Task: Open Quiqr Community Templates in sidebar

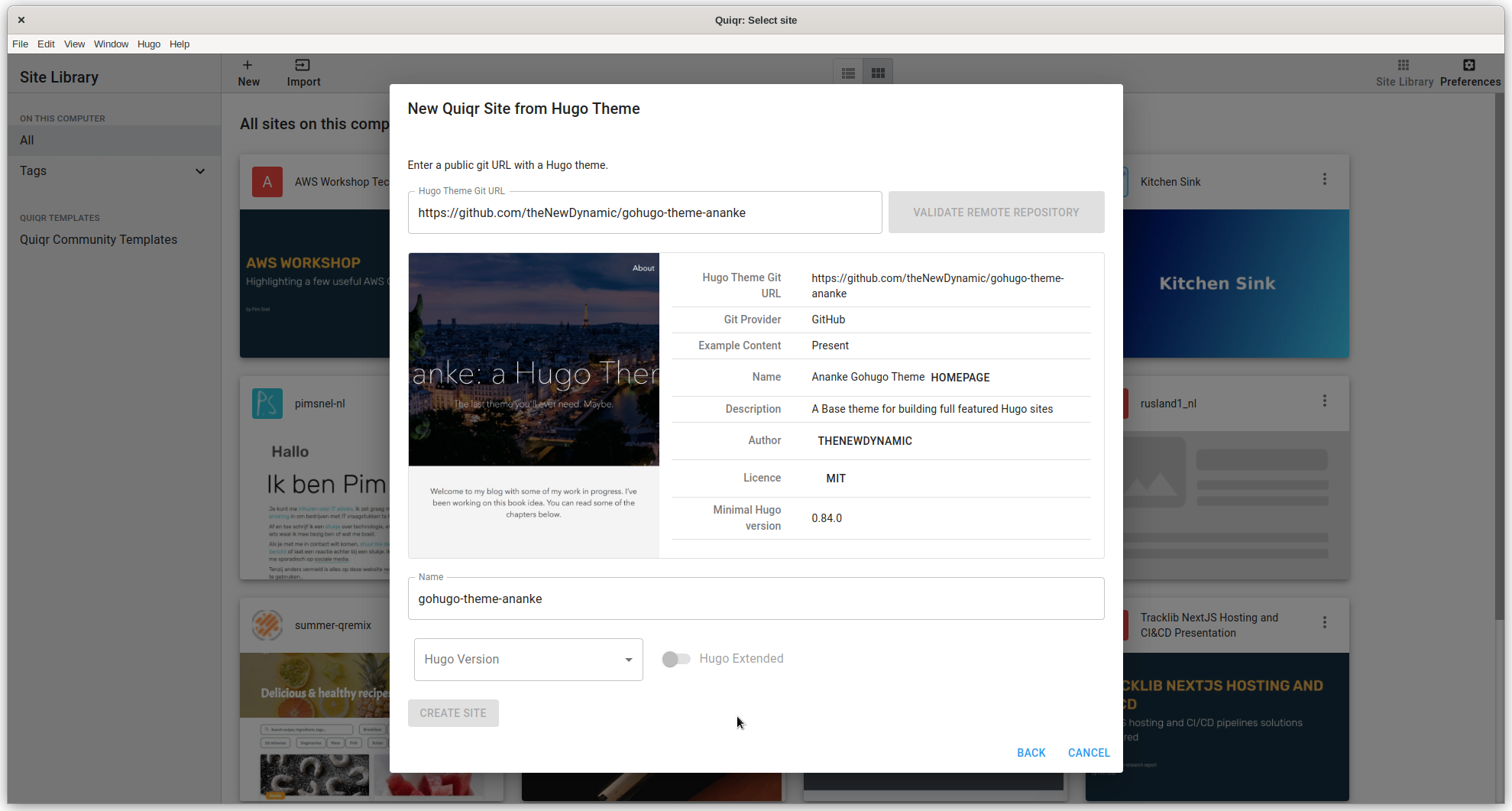Action: tap(99, 240)
